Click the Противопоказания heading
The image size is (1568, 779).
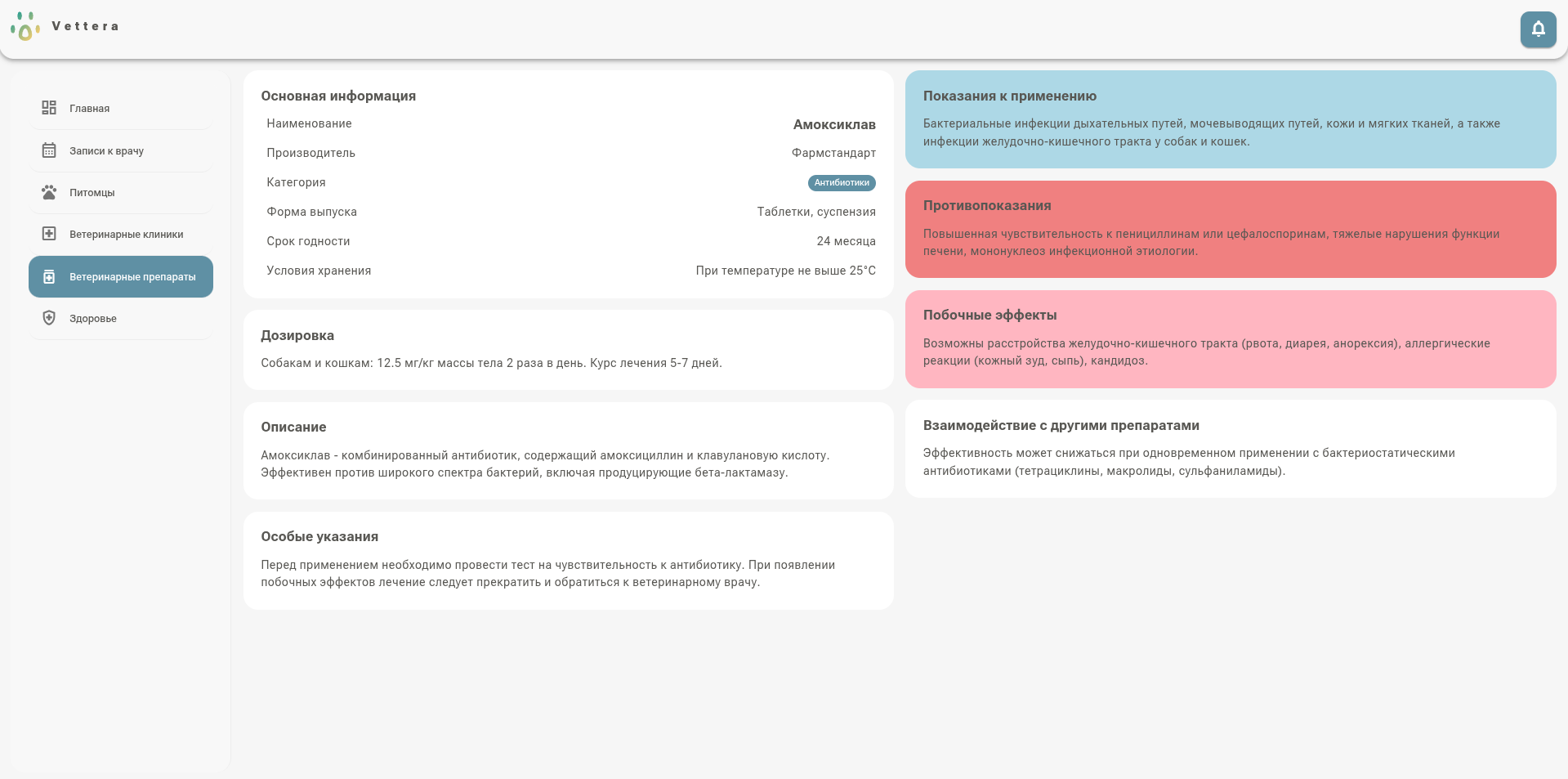pos(987,205)
